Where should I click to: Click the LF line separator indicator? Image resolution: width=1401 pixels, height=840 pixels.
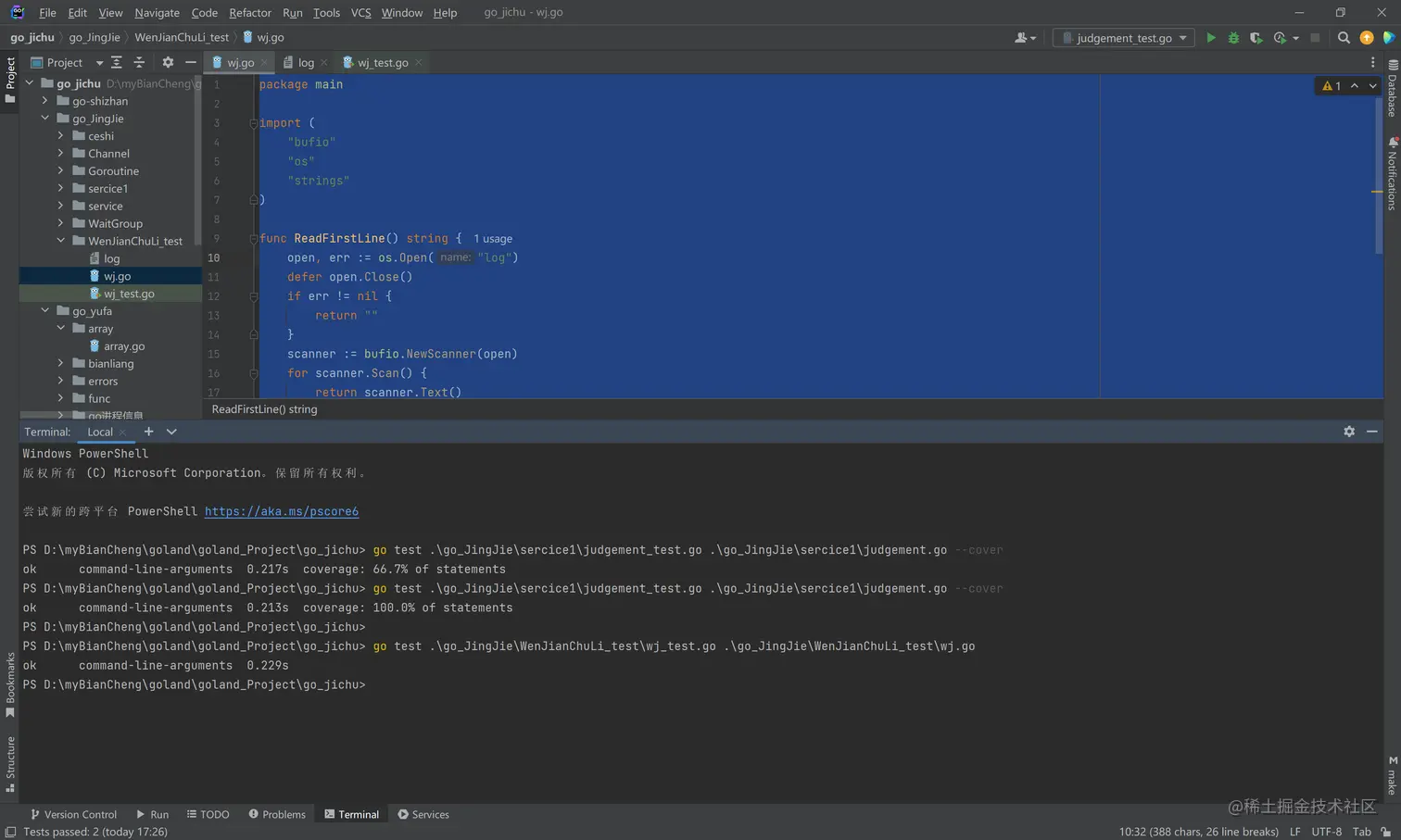(x=1294, y=832)
